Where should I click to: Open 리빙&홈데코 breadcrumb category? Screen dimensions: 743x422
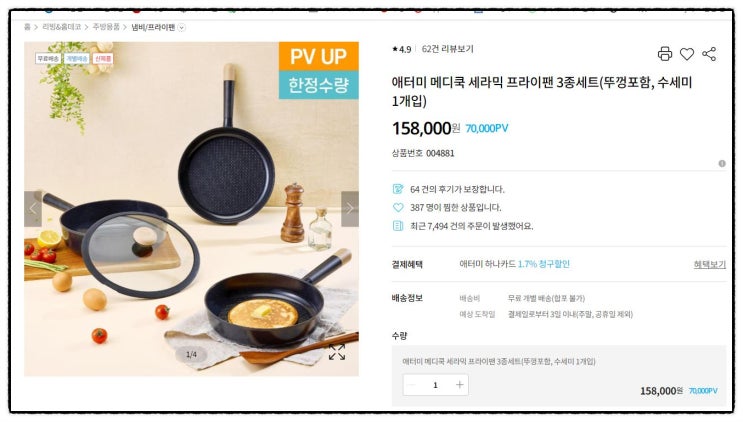point(62,27)
